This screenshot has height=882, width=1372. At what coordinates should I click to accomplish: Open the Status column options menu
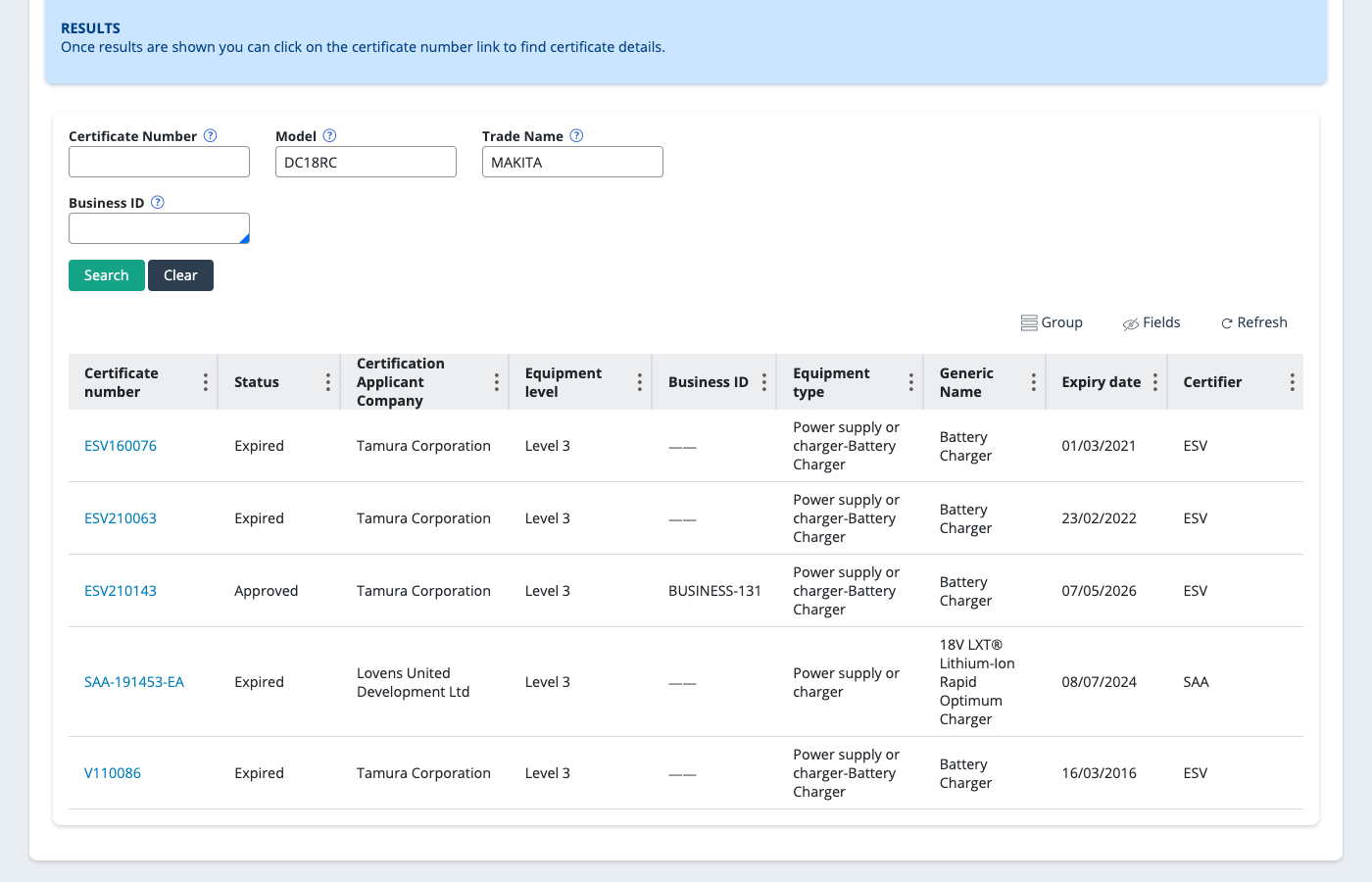[x=329, y=381]
